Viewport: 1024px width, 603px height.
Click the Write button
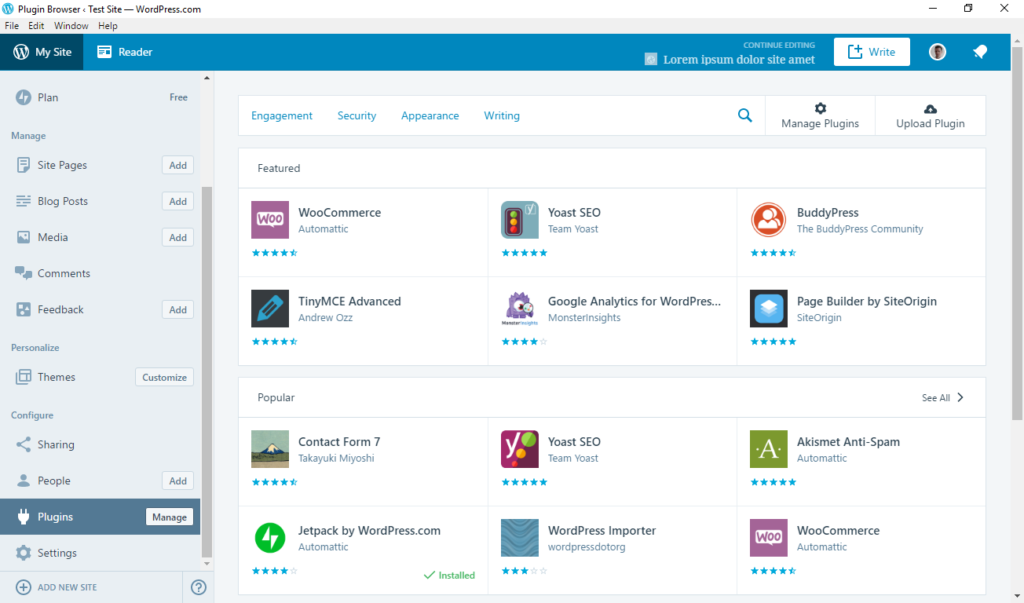871,51
